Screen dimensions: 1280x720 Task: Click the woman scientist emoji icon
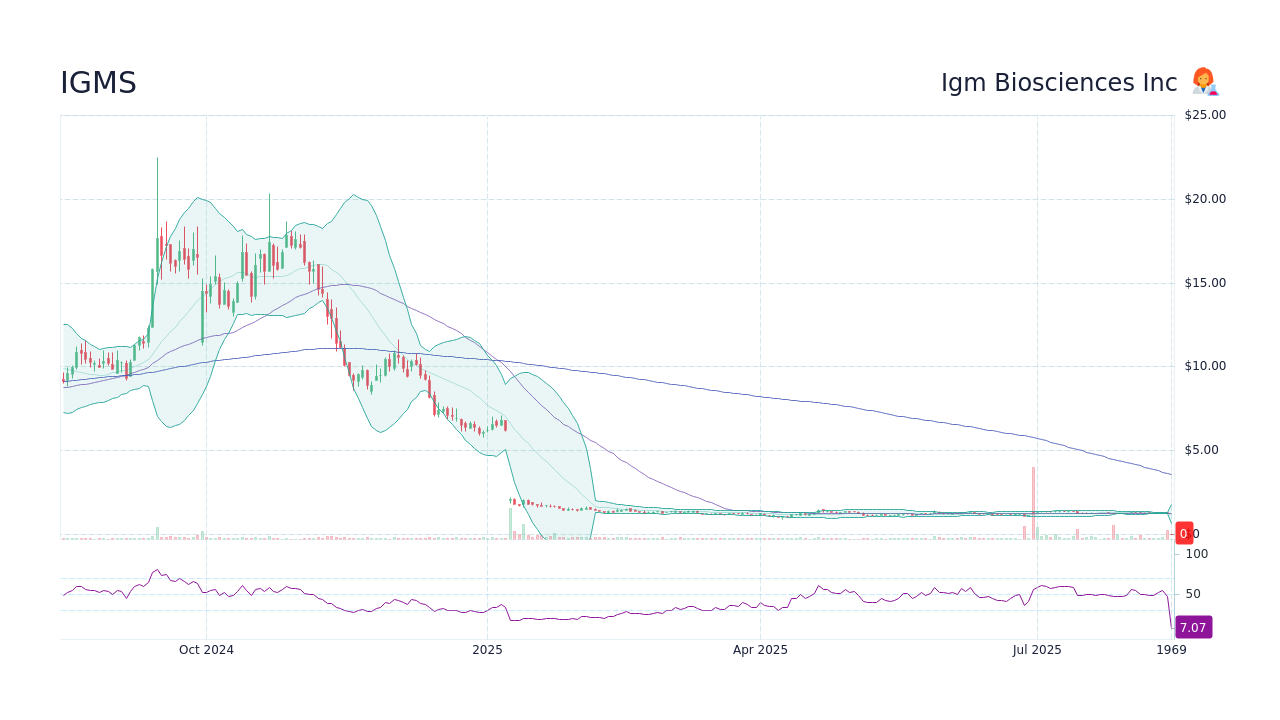pos(1203,82)
